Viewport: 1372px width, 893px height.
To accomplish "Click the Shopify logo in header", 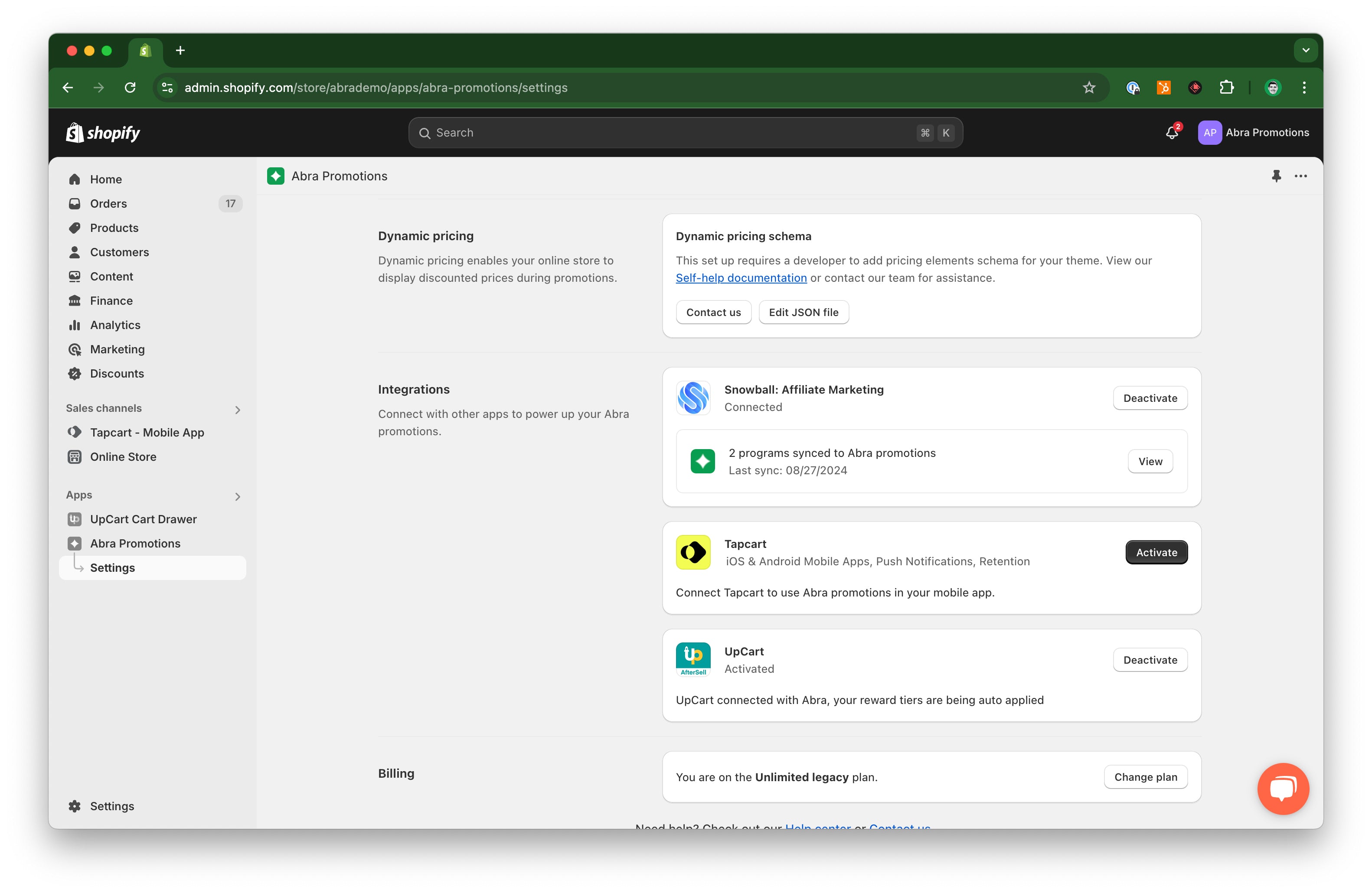I will pos(103,133).
